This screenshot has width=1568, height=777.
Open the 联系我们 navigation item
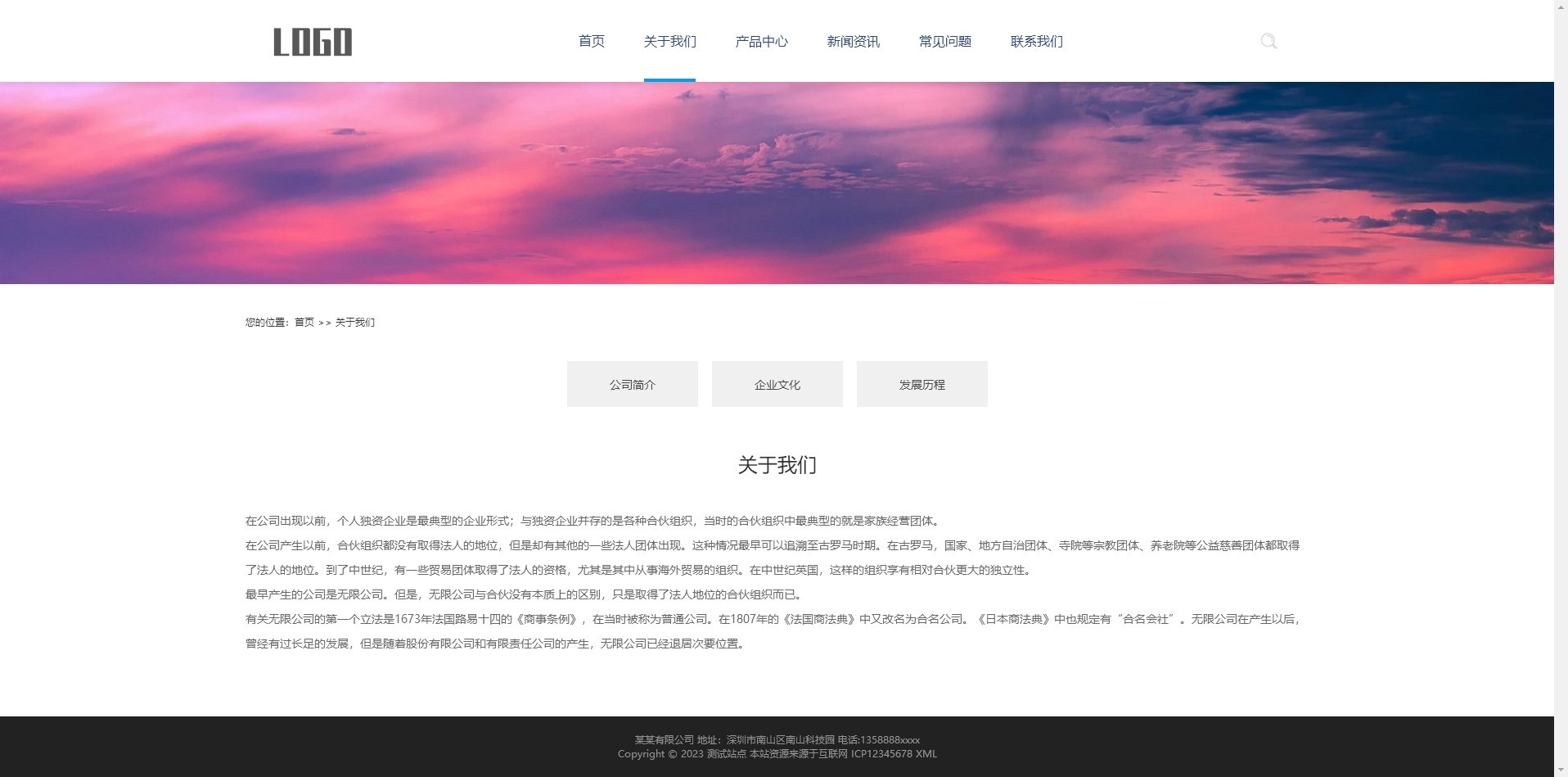[1036, 42]
